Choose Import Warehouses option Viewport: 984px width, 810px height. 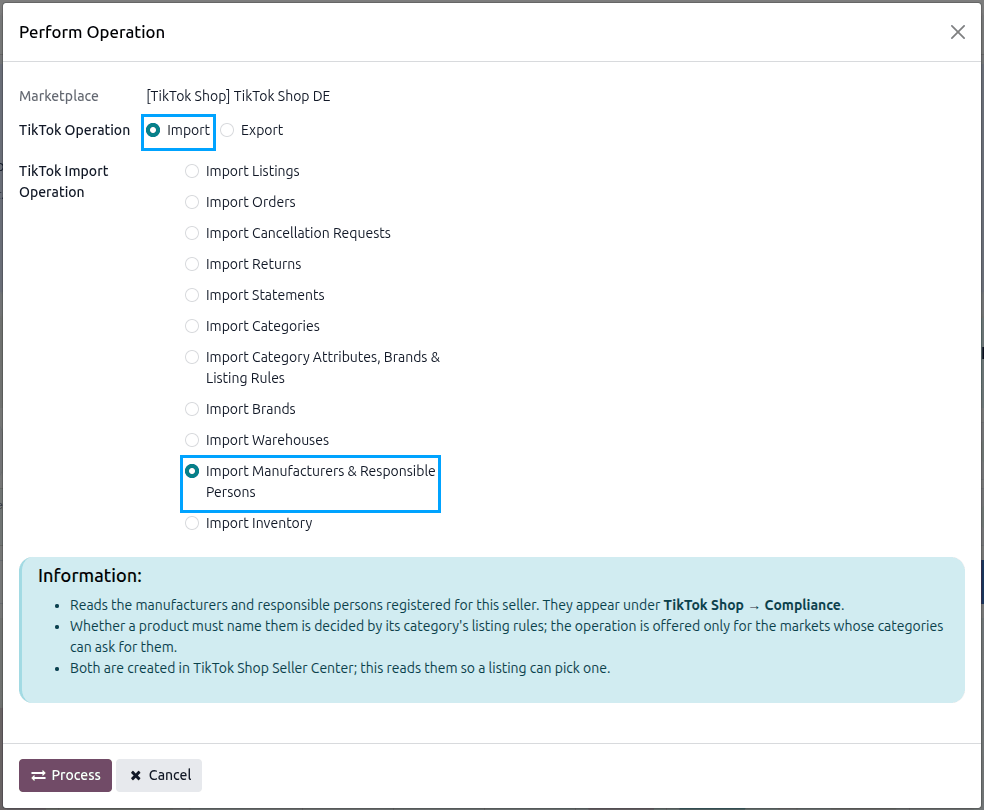(x=192, y=440)
